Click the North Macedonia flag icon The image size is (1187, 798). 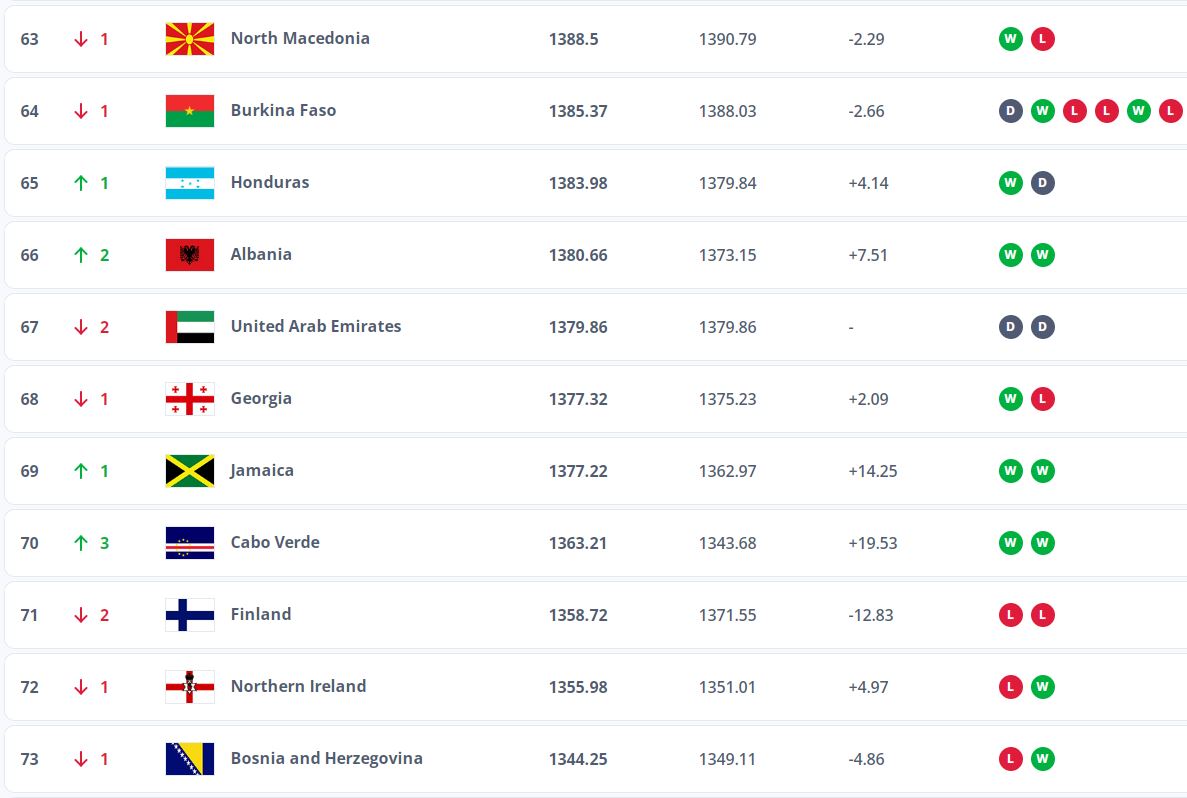pyautogui.click(x=189, y=39)
